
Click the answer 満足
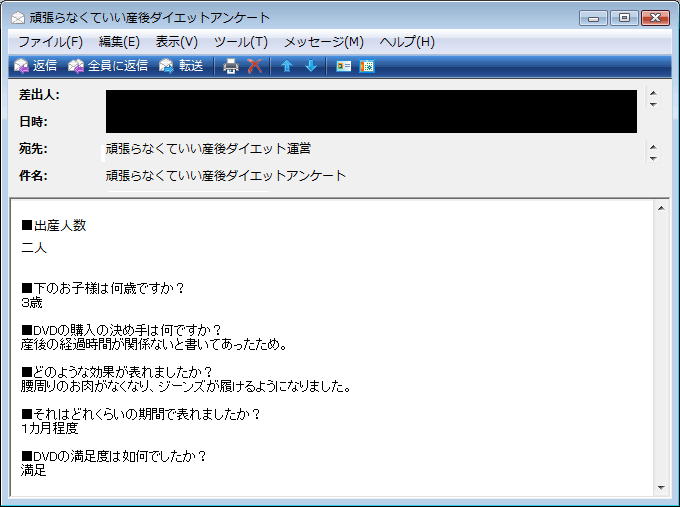coord(33,470)
